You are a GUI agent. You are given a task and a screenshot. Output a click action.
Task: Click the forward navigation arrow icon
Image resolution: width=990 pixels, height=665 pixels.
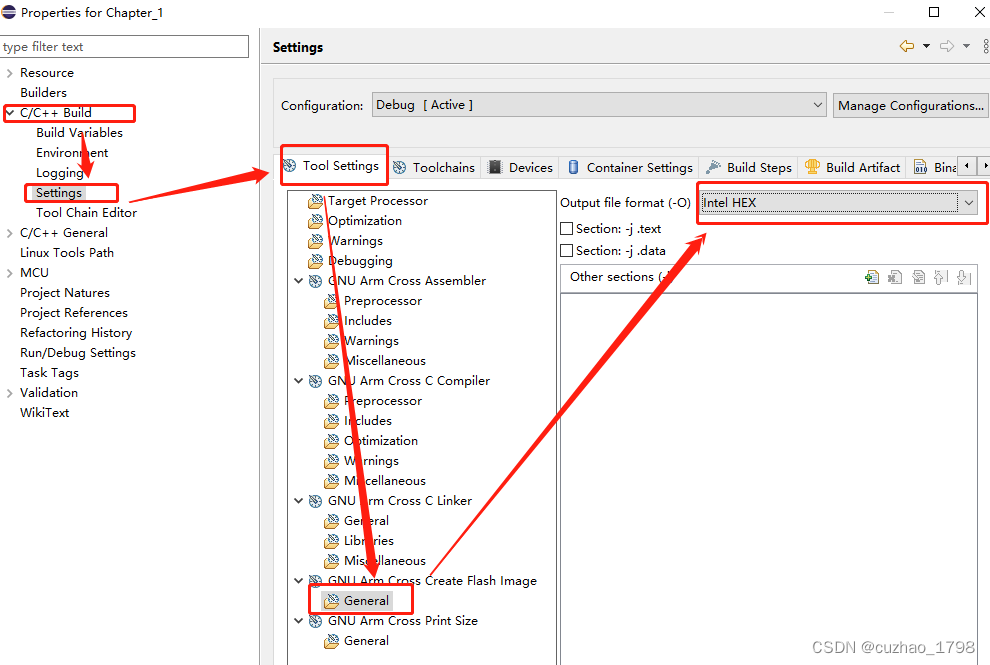click(x=946, y=46)
